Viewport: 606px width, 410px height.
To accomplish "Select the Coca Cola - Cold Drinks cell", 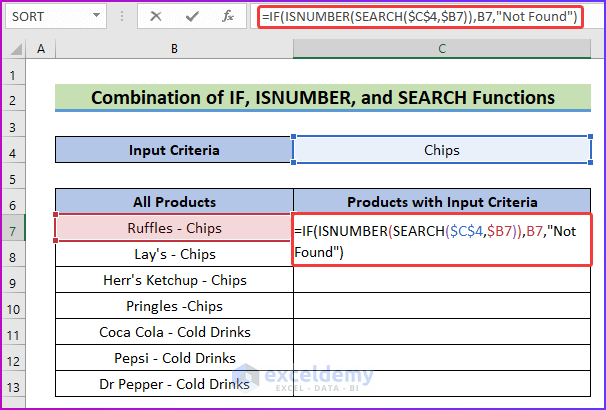I will pos(174,332).
